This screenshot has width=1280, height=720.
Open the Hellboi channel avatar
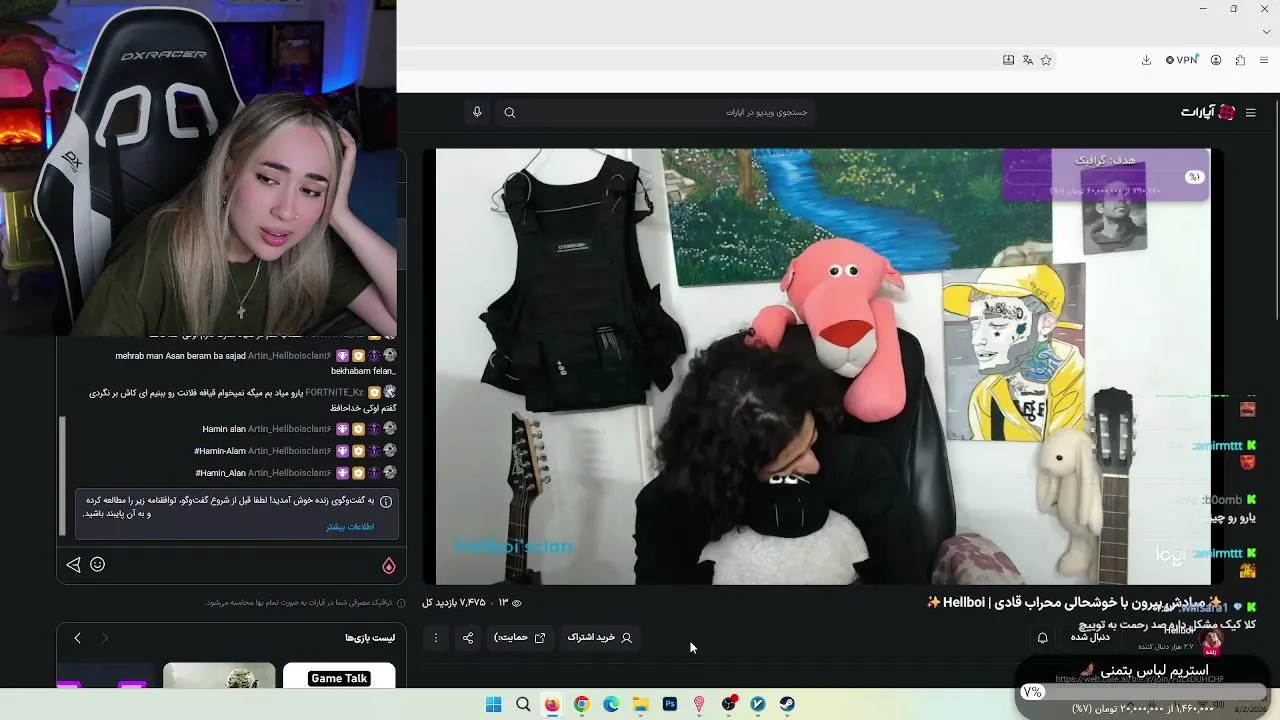(x=1211, y=641)
